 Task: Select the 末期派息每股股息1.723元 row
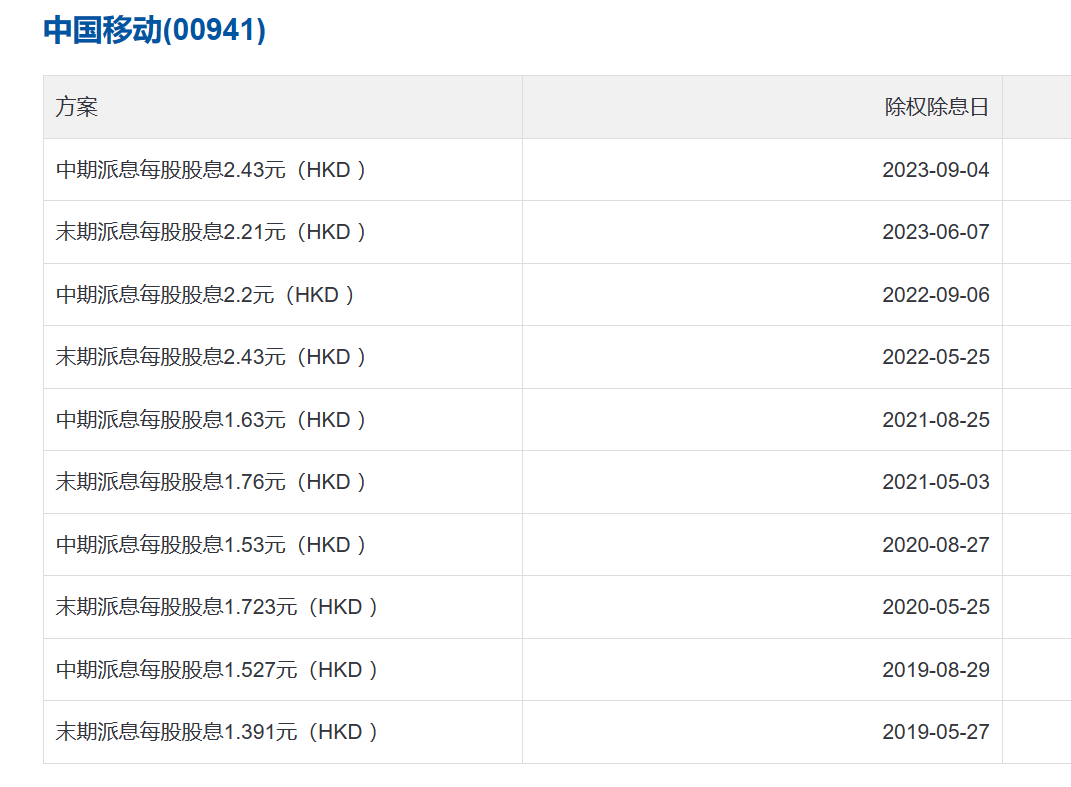(x=557, y=607)
